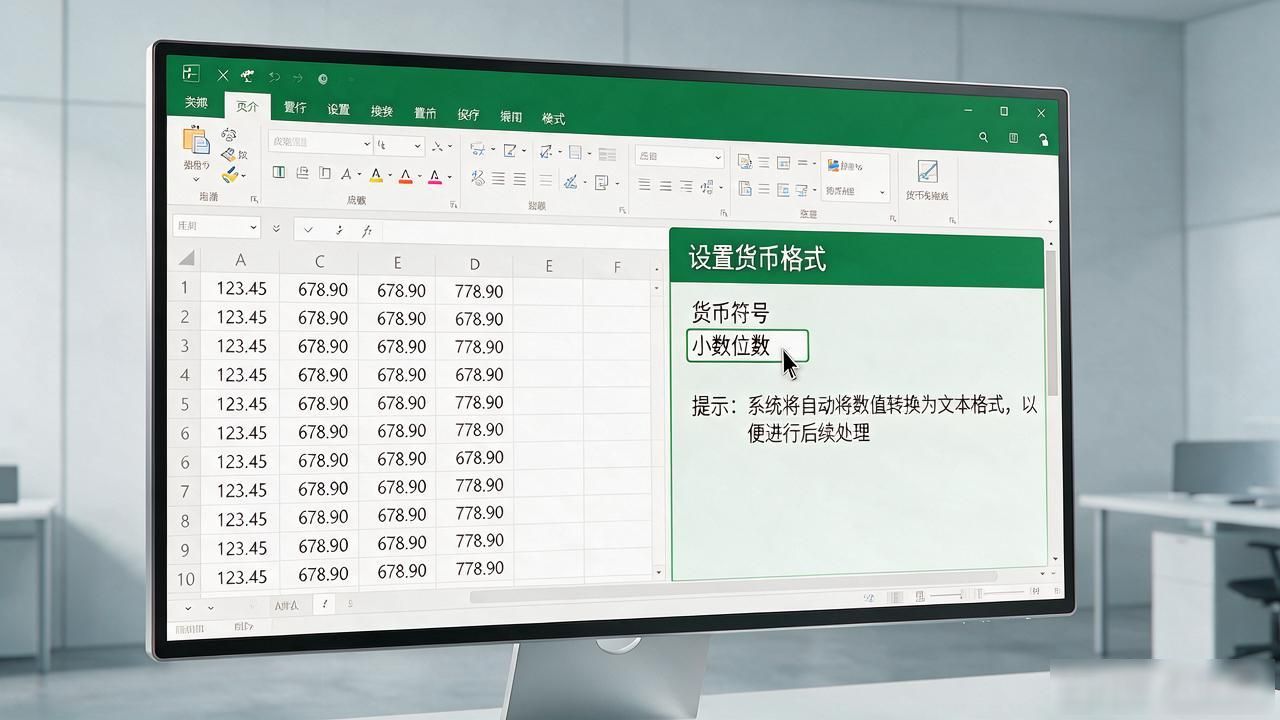Open search with the magnifier icon

[984, 138]
